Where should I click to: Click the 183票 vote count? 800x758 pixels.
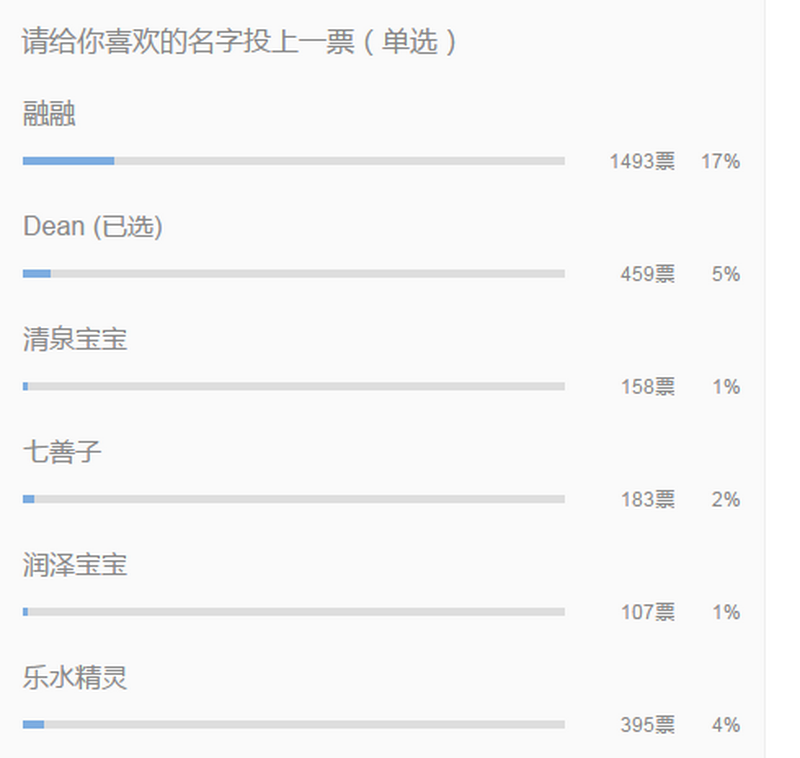pos(647,499)
